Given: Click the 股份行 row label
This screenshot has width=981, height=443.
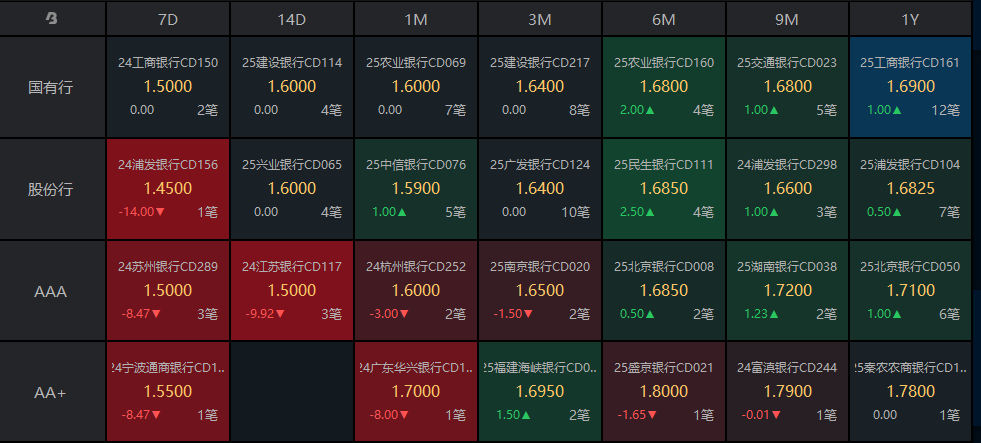Looking at the screenshot, I should (x=53, y=189).
